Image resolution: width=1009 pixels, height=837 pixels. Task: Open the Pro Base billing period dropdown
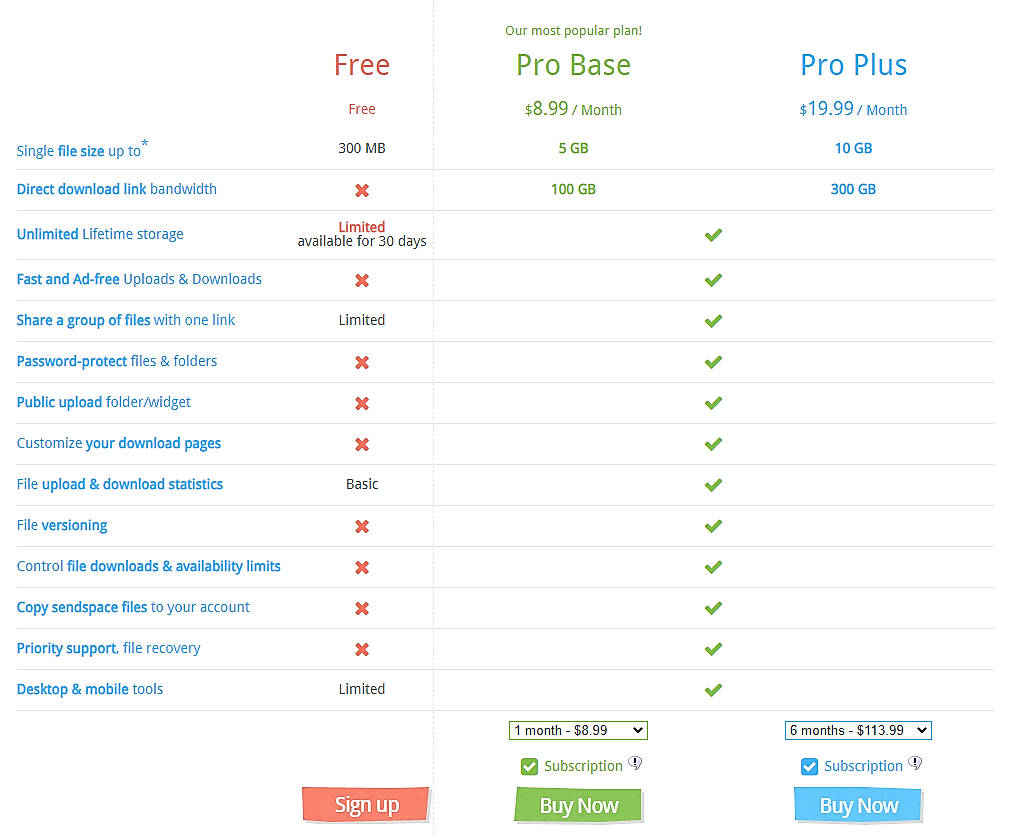578,730
